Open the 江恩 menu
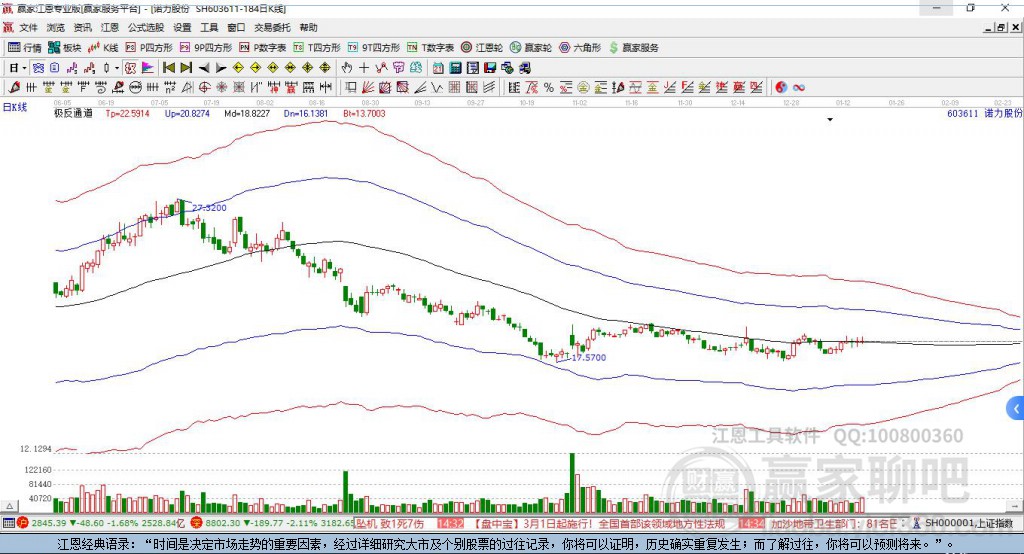1024x554 pixels. pos(110,27)
